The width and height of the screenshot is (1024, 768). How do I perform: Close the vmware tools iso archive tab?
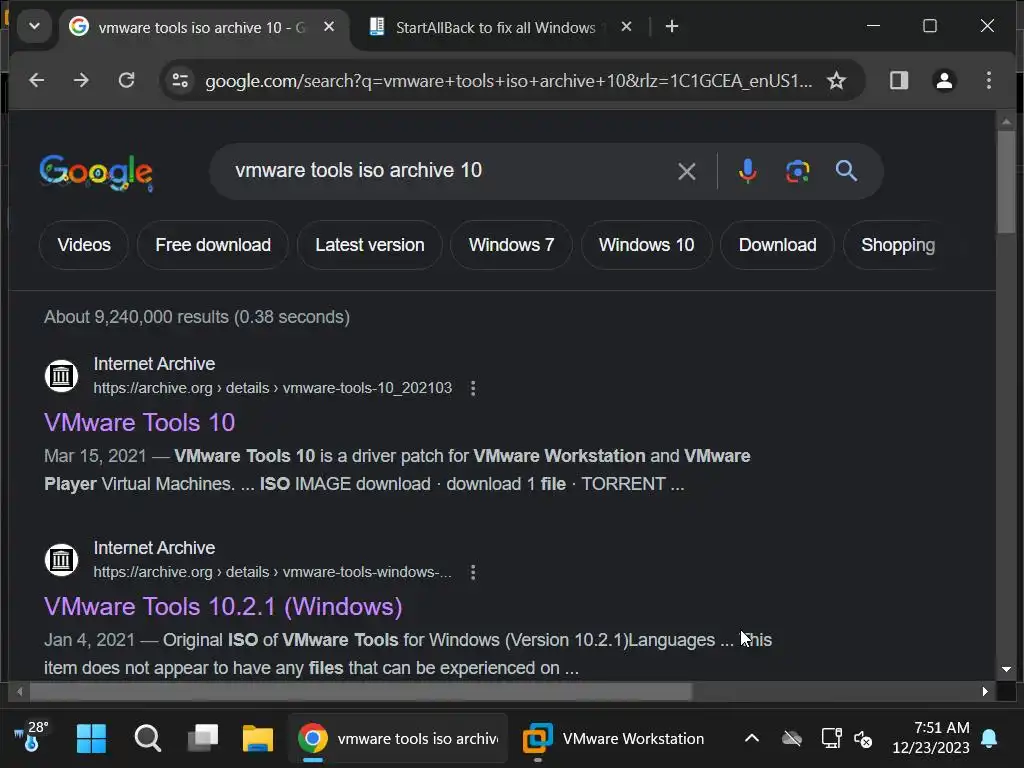[329, 27]
